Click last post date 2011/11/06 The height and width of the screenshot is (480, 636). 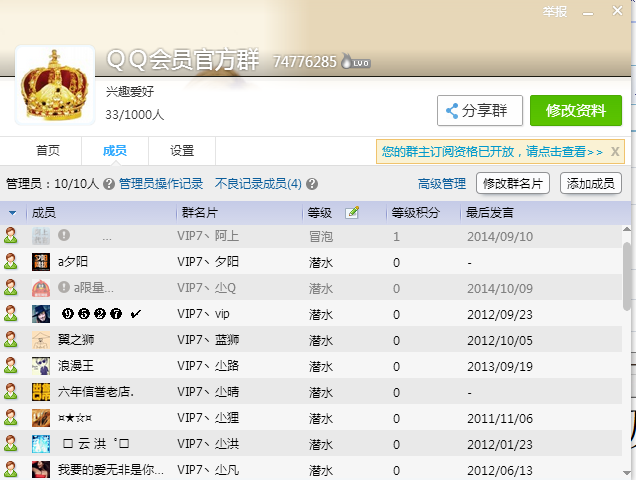tap(500, 418)
